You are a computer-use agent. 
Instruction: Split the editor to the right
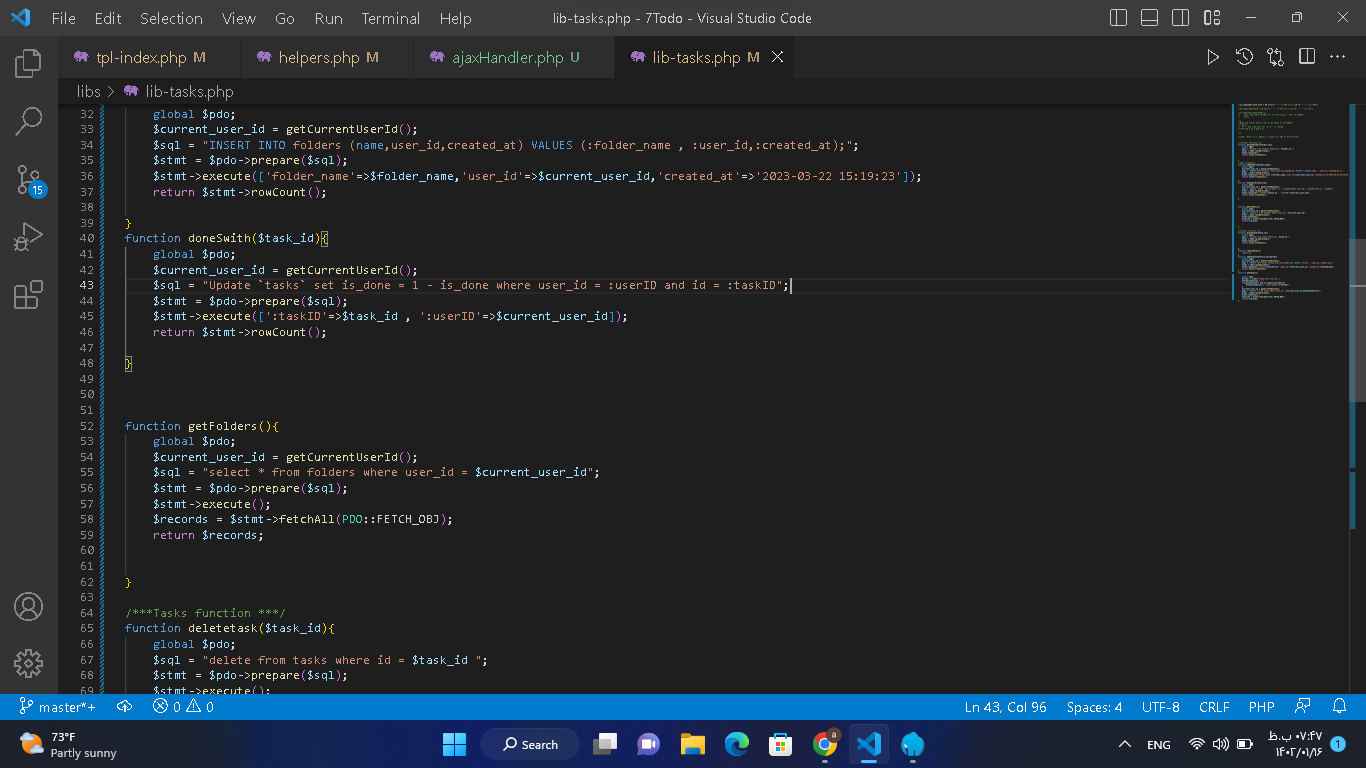(1306, 58)
